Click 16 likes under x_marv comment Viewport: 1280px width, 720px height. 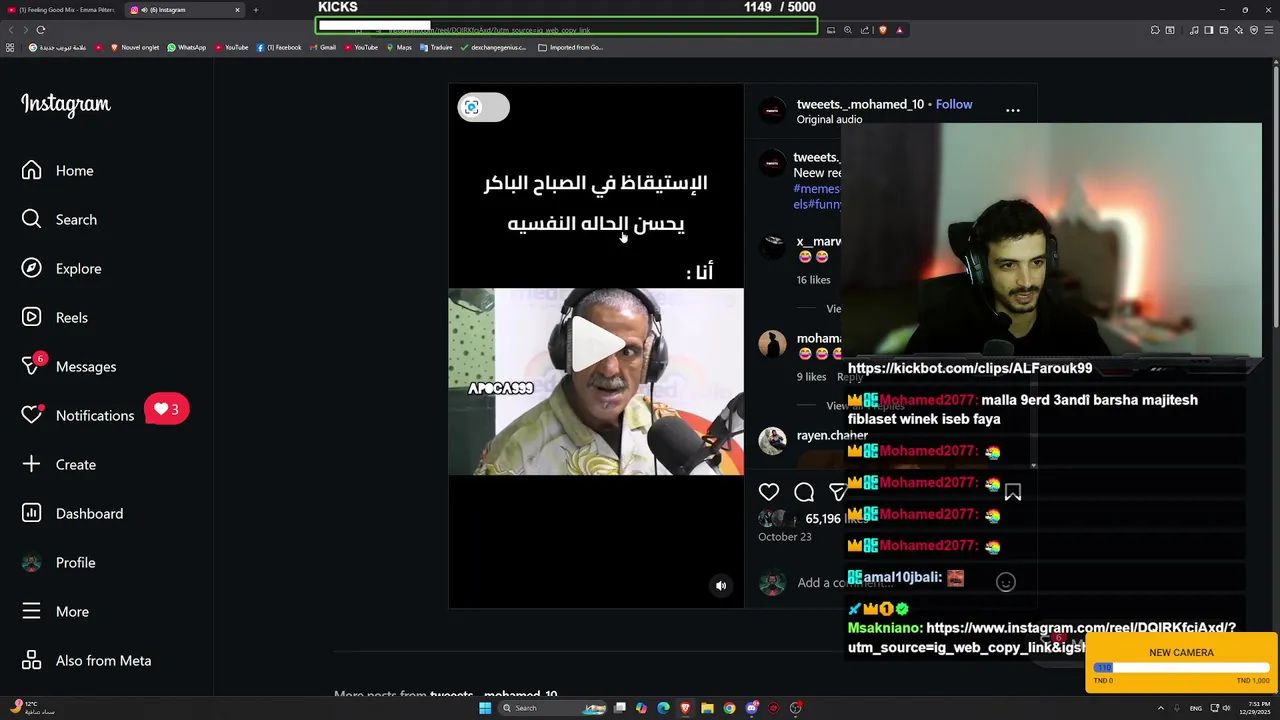click(x=813, y=280)
